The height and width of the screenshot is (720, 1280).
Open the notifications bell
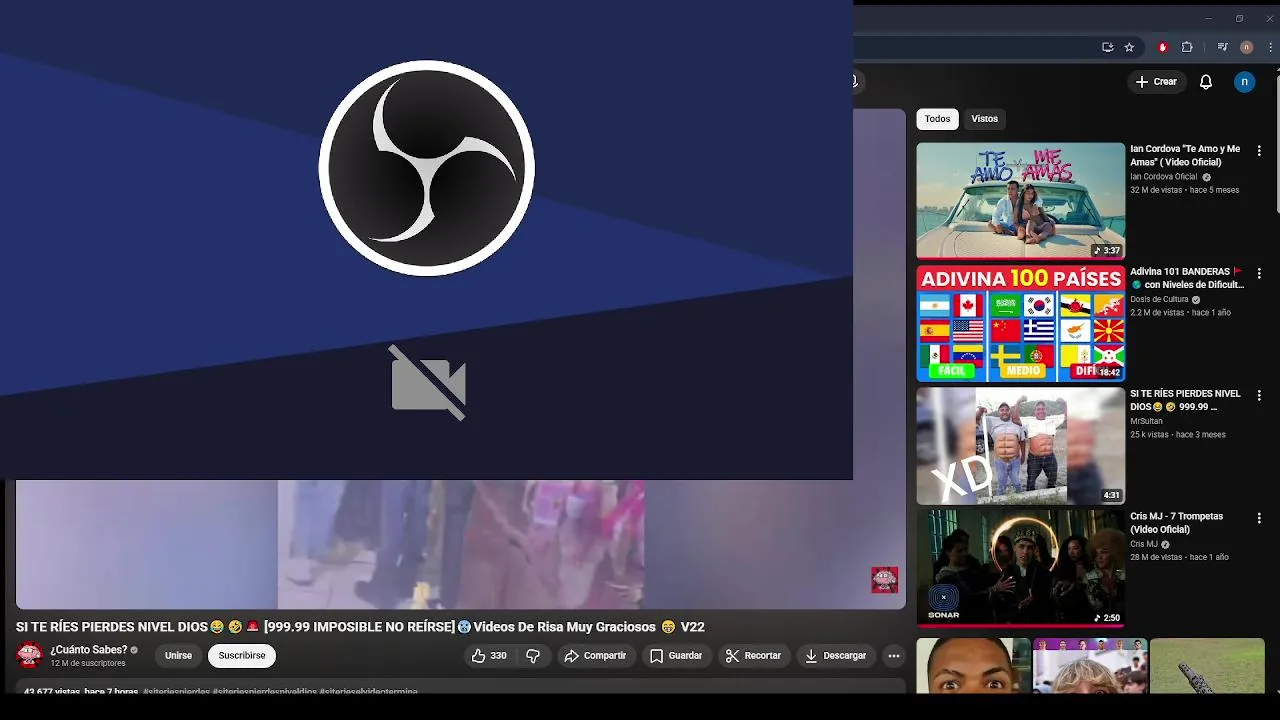(x=1206, y=82)
